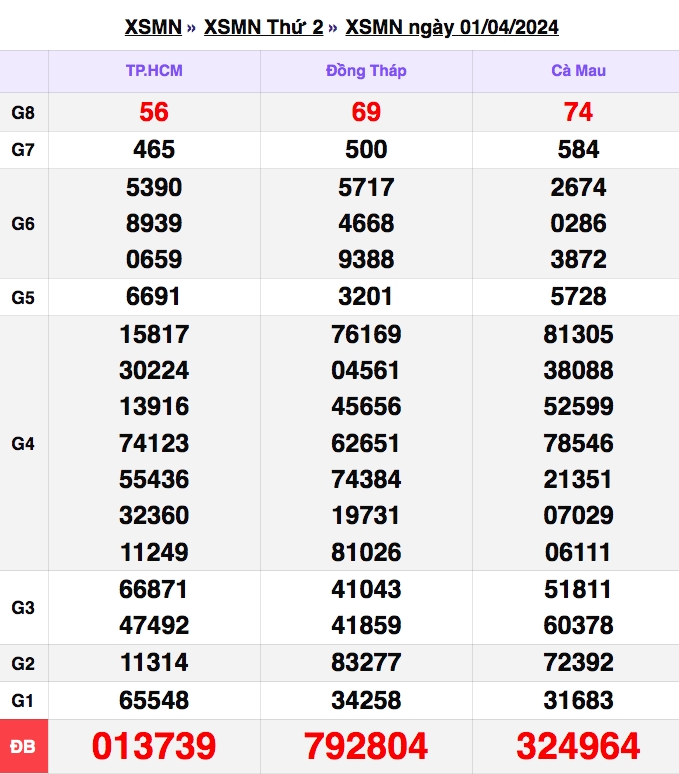679x774 pixels.
Task: Click G4 number 52599
Action: tap(578, 407)
